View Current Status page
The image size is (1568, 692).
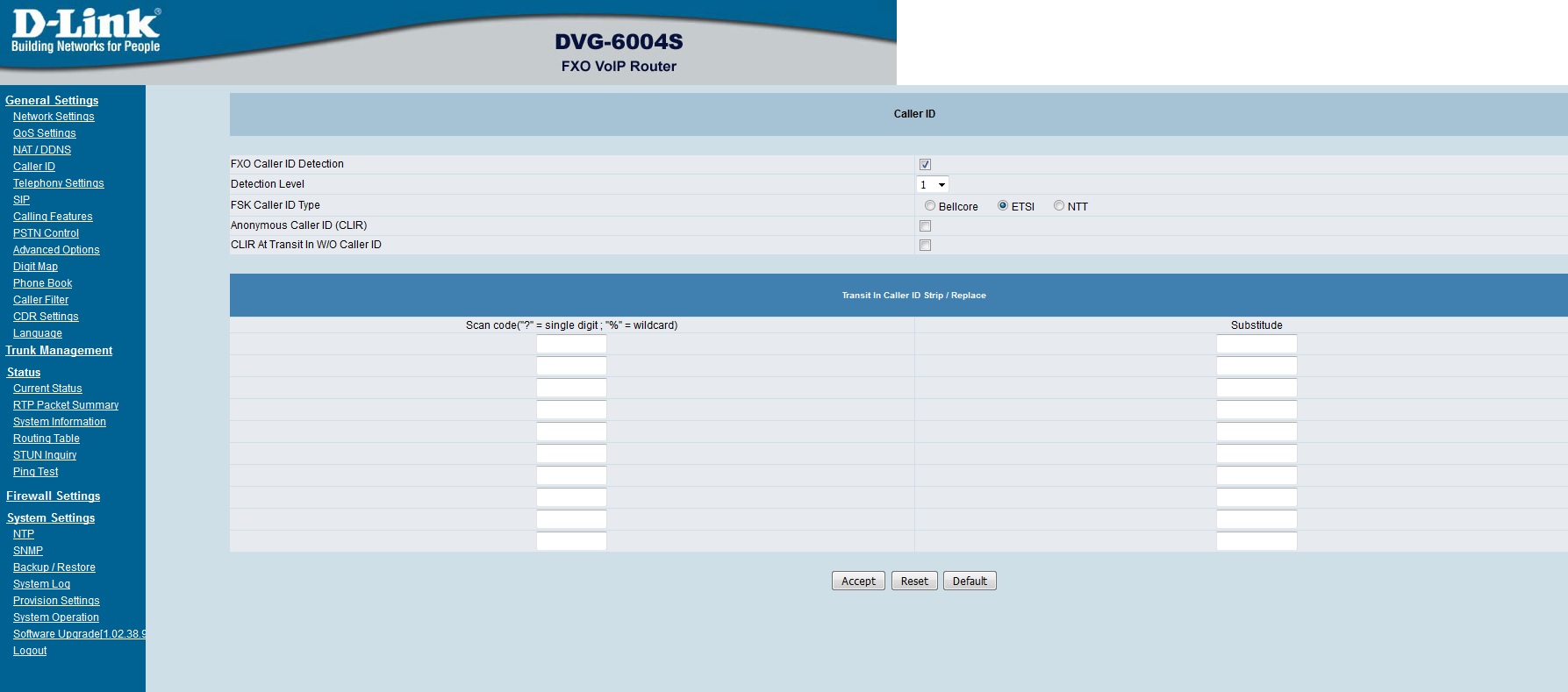pyautogui.click(x=47, y=389)
